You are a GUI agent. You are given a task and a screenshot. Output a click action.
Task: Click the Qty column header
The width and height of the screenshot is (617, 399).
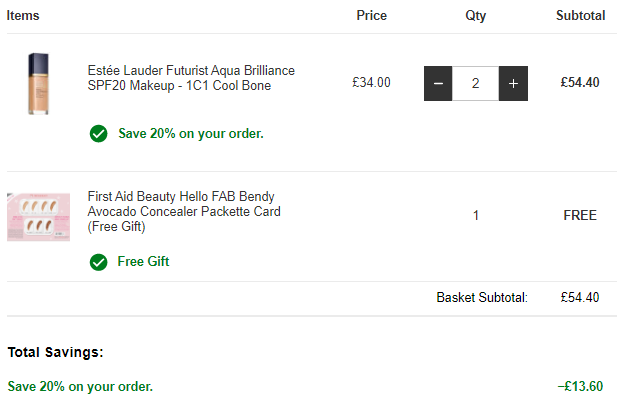(x=475, y=16)
